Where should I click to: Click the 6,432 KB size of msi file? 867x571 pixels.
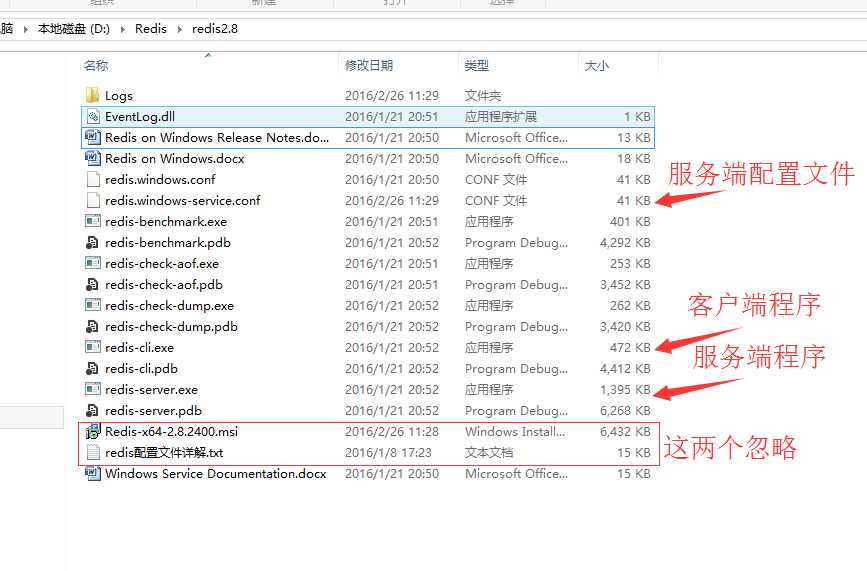625,432
